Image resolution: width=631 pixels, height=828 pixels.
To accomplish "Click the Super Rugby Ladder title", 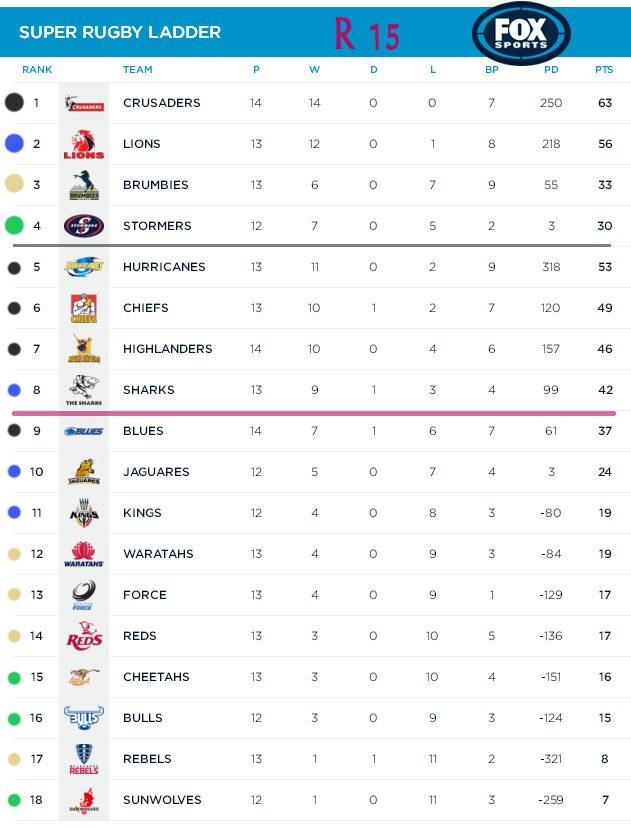I will click(x=120, y=33).
